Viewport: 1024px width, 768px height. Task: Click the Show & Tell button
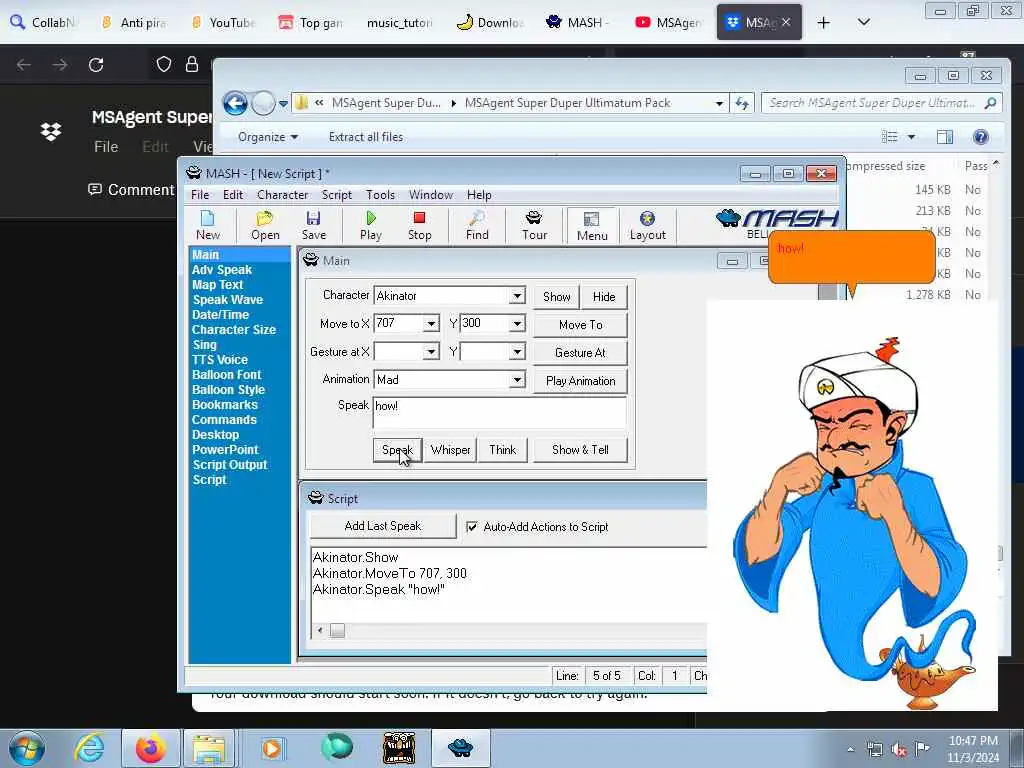point(580,450)
